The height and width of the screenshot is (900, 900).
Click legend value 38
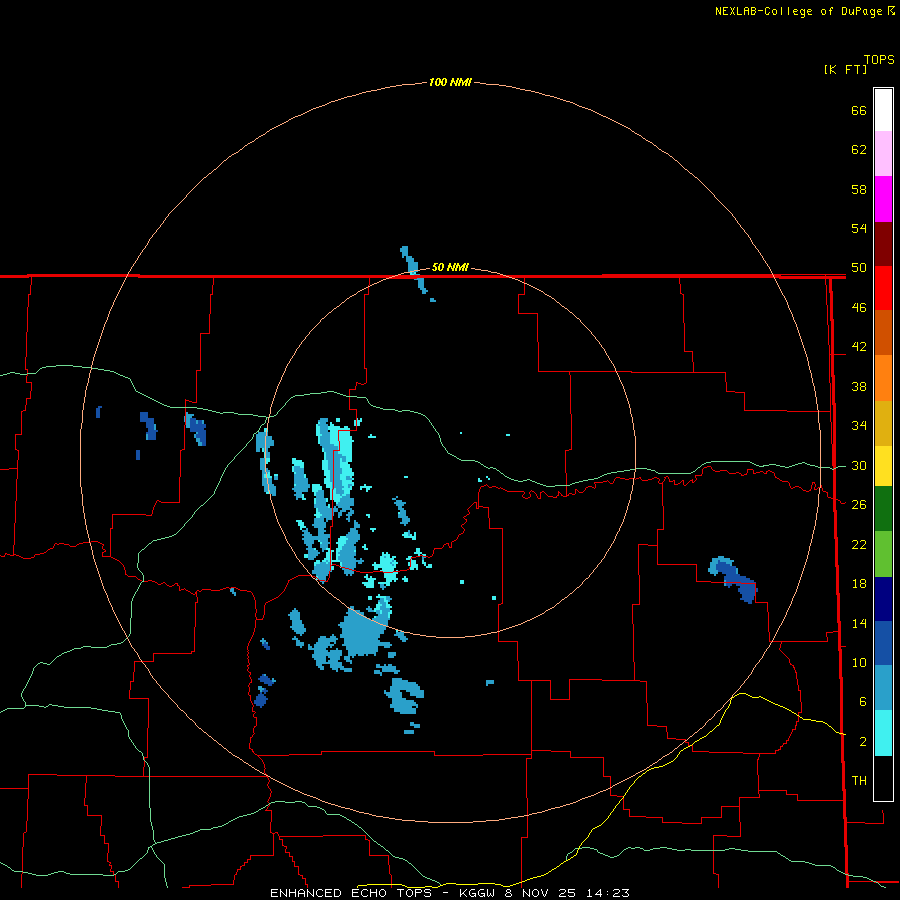pyautogui.click(x=859, y=386)
